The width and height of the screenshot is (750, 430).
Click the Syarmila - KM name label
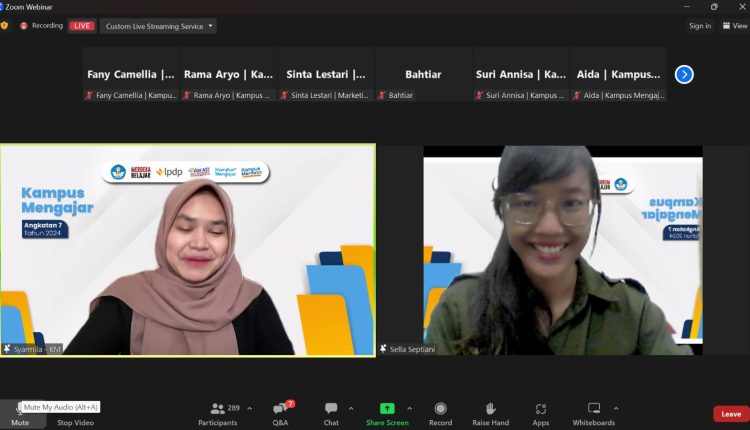tap(37, 349)
